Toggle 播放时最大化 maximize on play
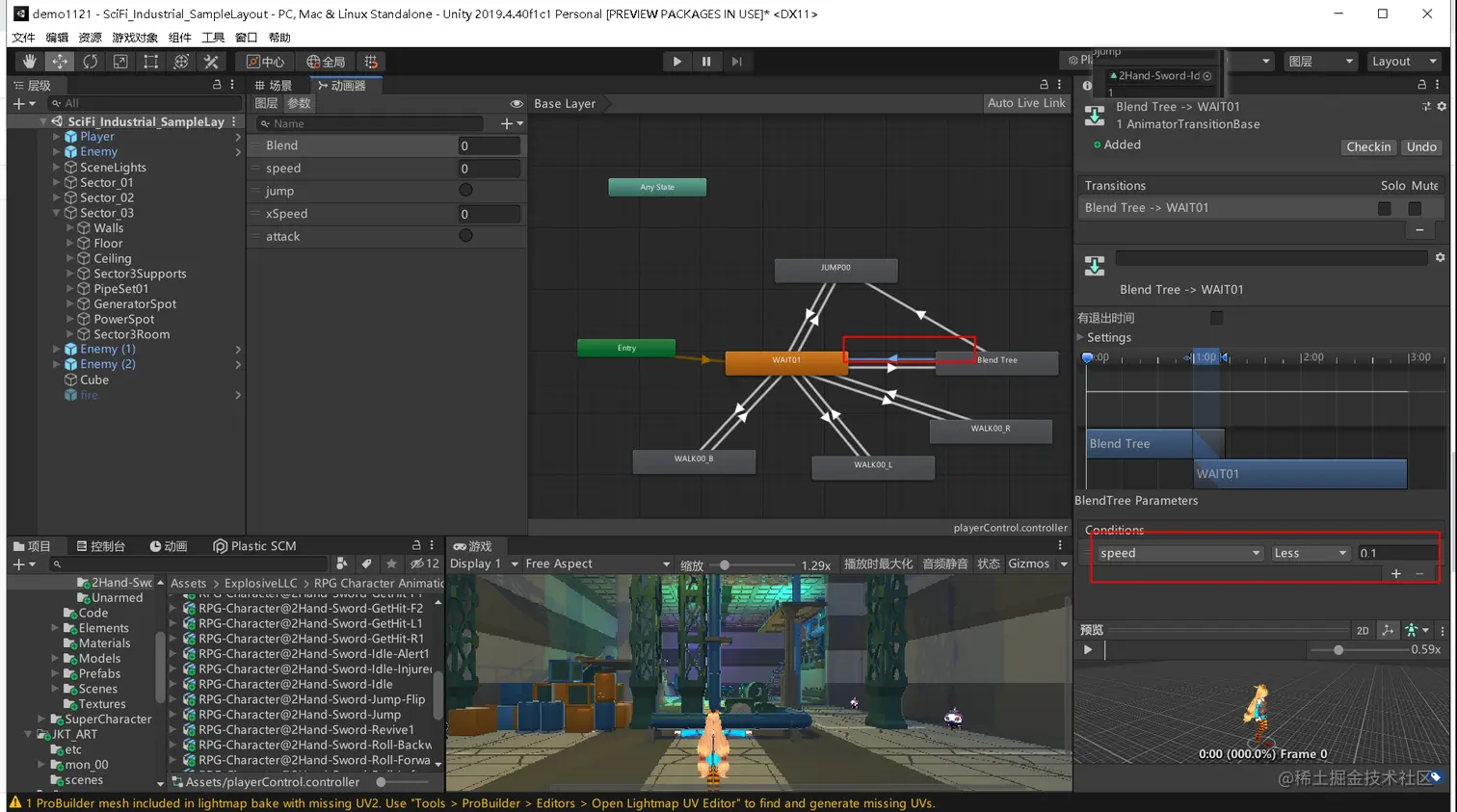Screen dimensions: 1457x812 [x=878, y=564]
